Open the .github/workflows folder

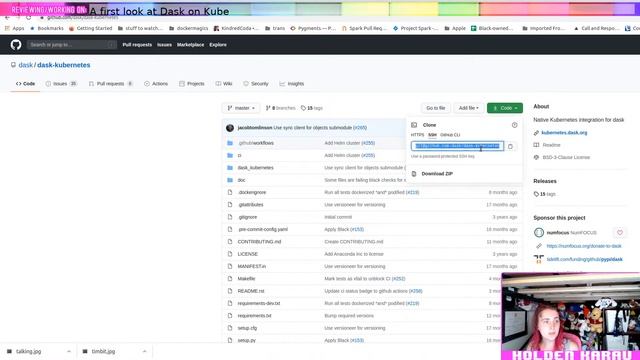click(x=256, y=143)
